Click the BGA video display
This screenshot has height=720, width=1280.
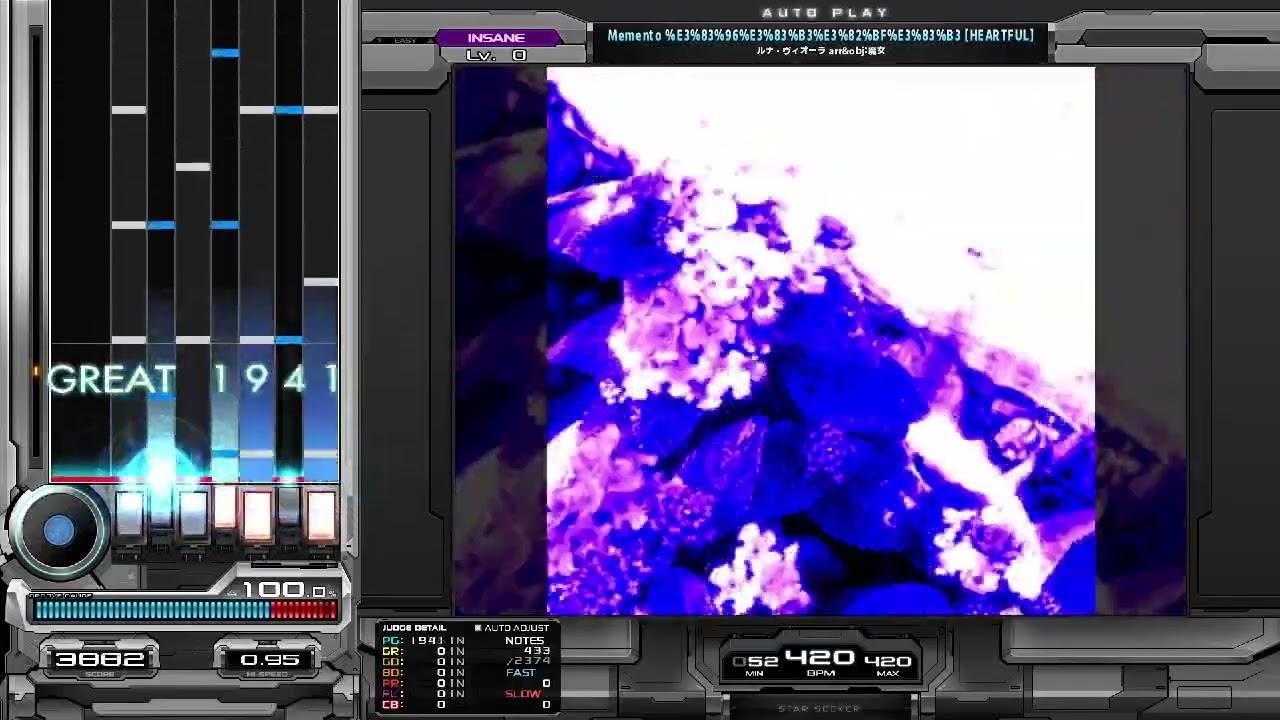point(820,340)
